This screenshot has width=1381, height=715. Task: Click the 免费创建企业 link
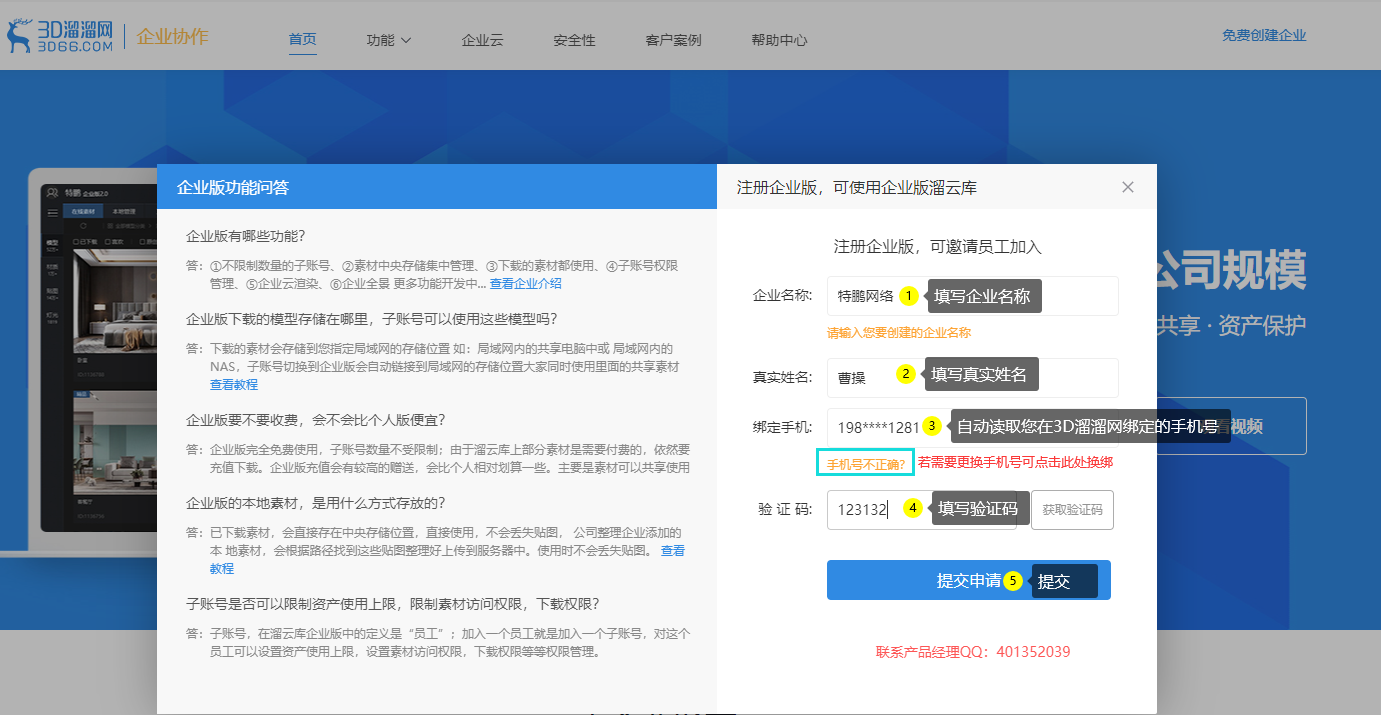tap(1264, 35)
